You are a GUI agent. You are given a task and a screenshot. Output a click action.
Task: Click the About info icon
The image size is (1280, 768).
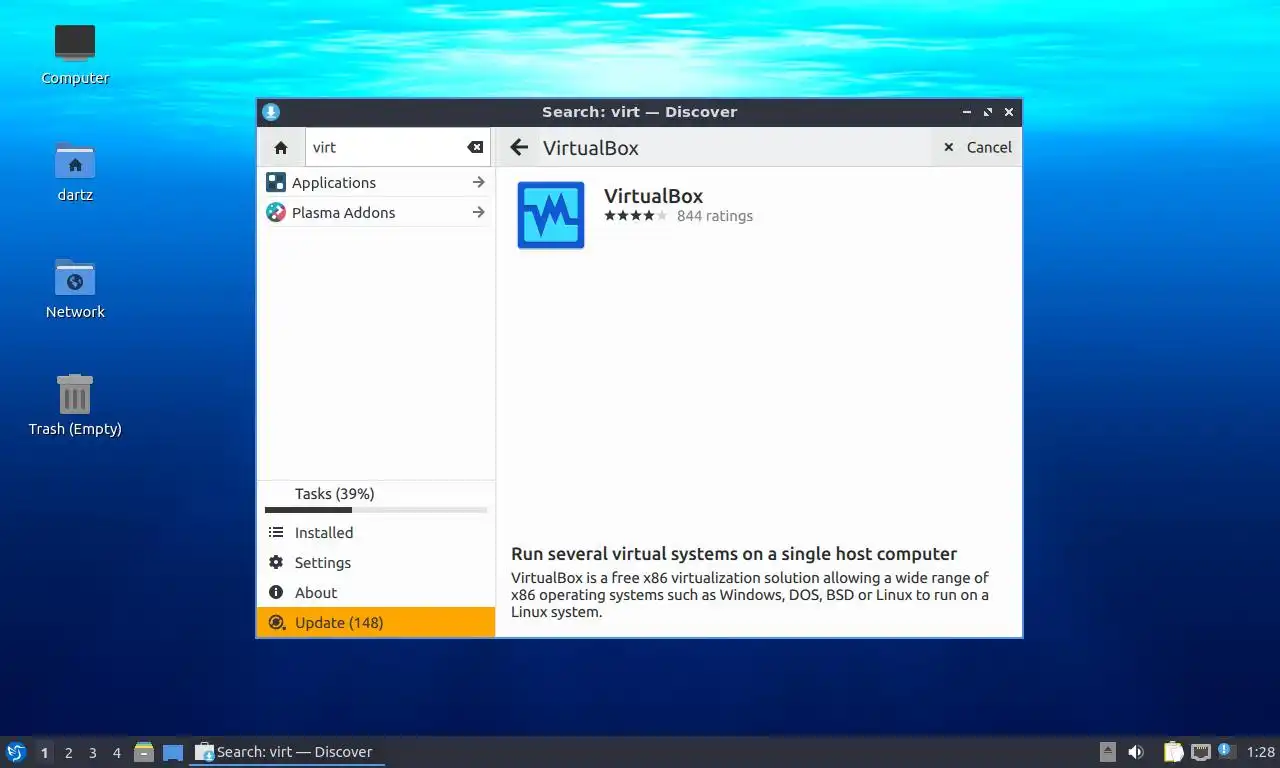pos(276,593)
